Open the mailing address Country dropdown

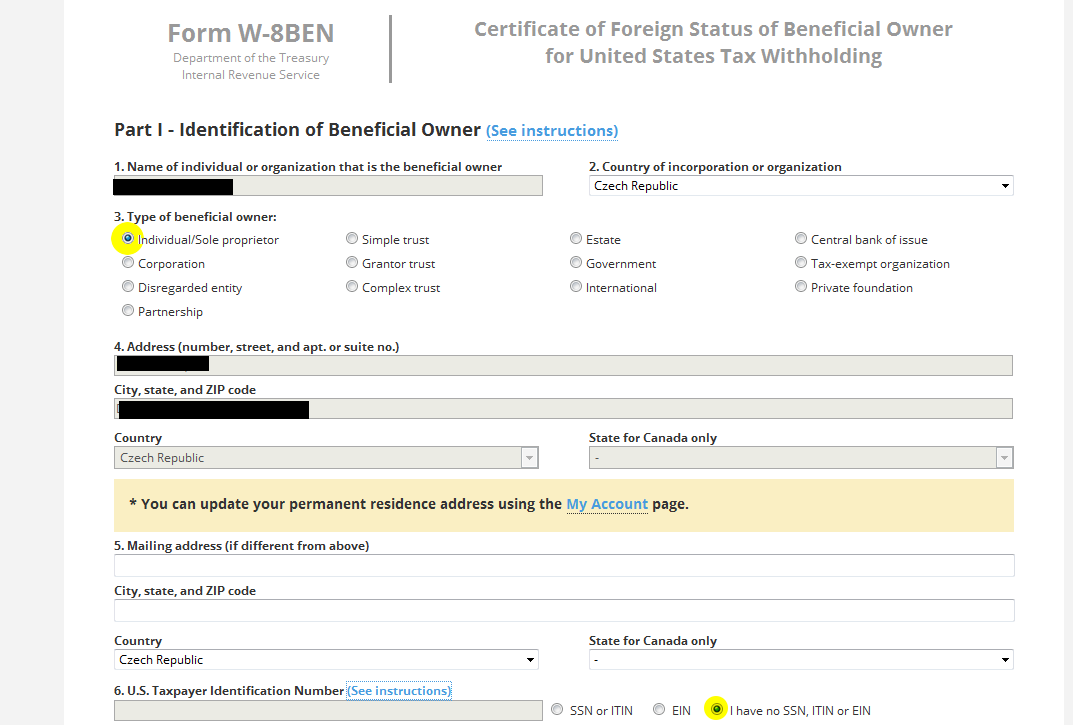point(326,659)
